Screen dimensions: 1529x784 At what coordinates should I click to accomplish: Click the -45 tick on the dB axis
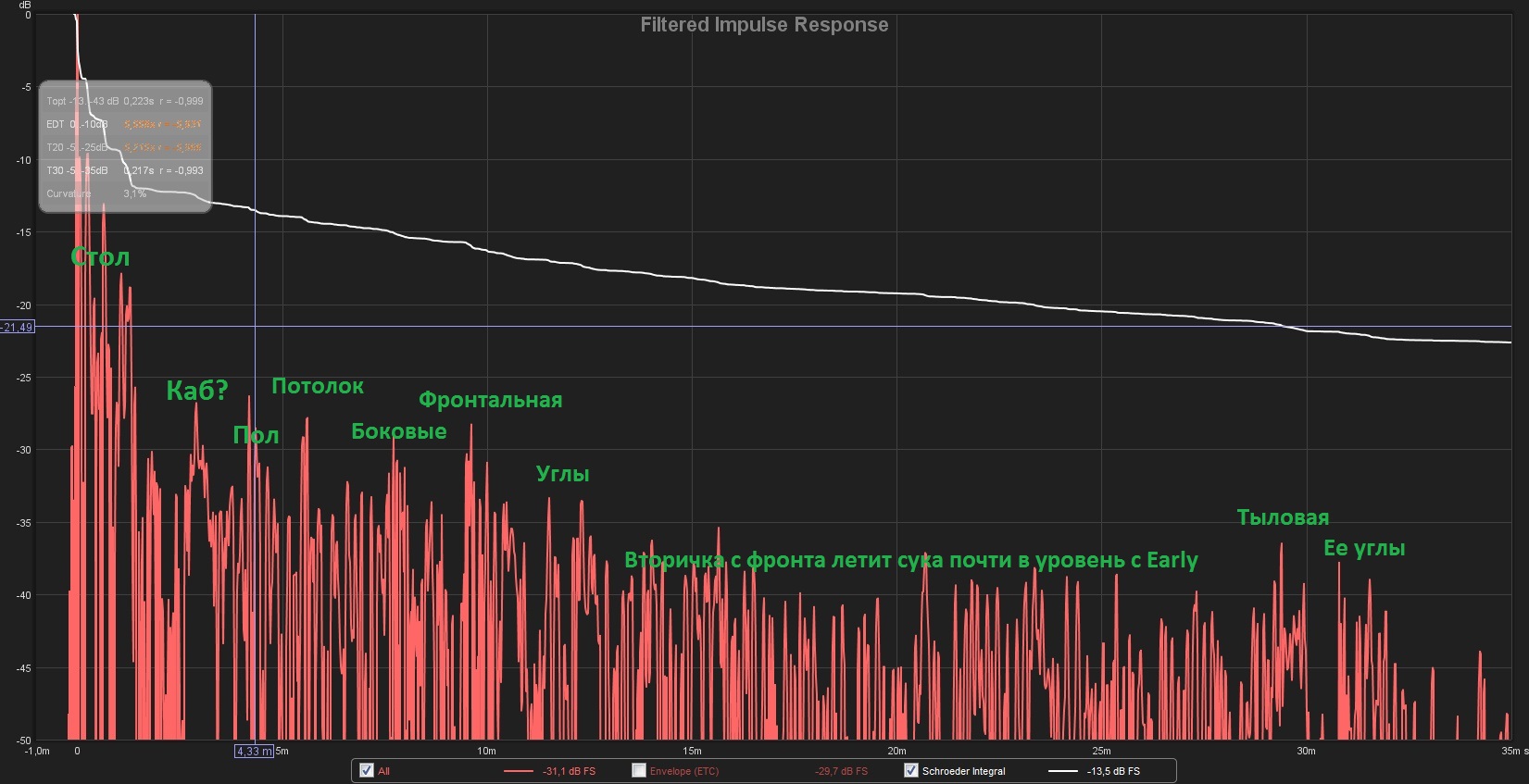(x=23, y=668)
